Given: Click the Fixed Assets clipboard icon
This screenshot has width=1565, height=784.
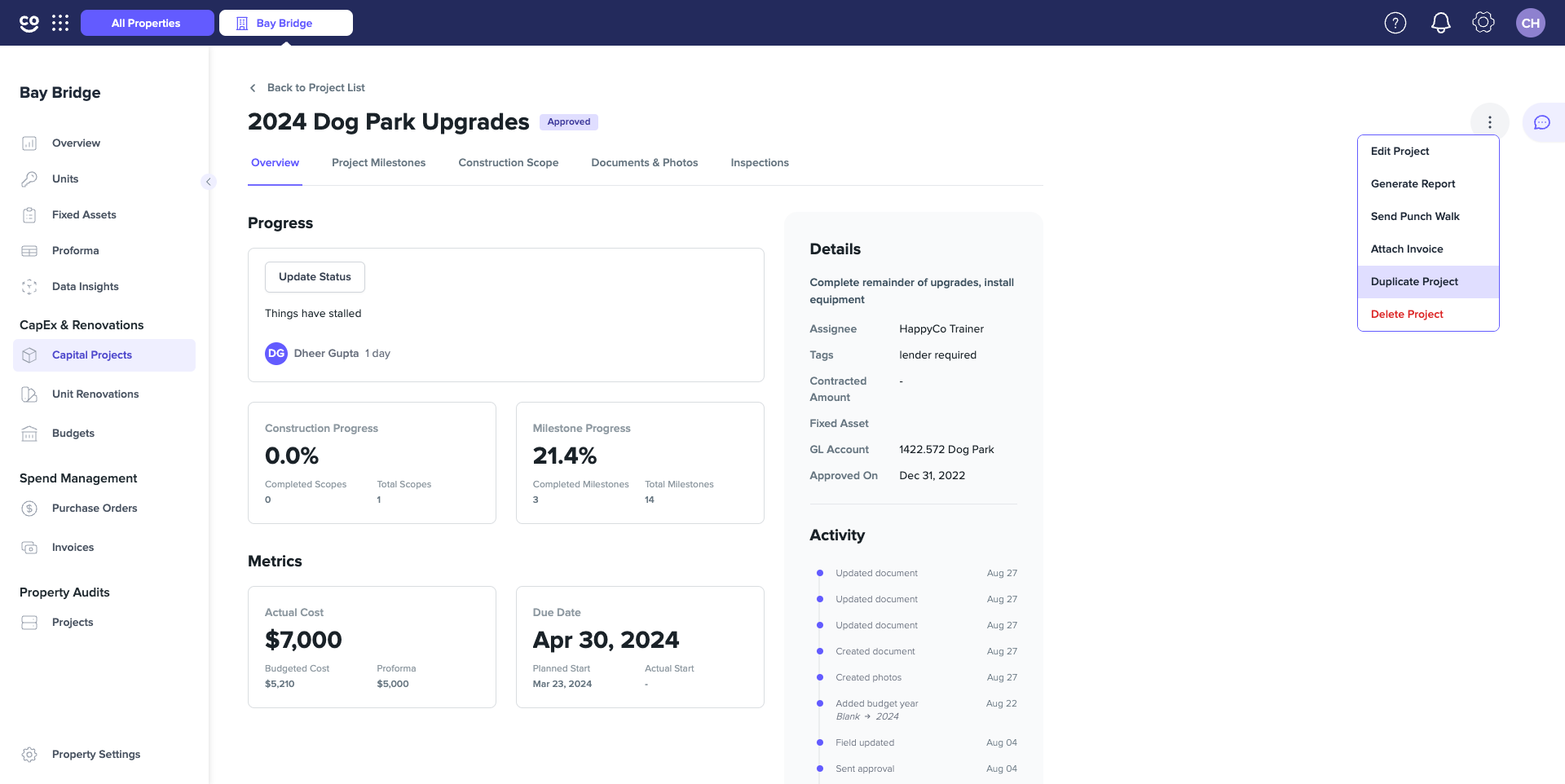Looking at the screenshot, I should tap(29, 215).
